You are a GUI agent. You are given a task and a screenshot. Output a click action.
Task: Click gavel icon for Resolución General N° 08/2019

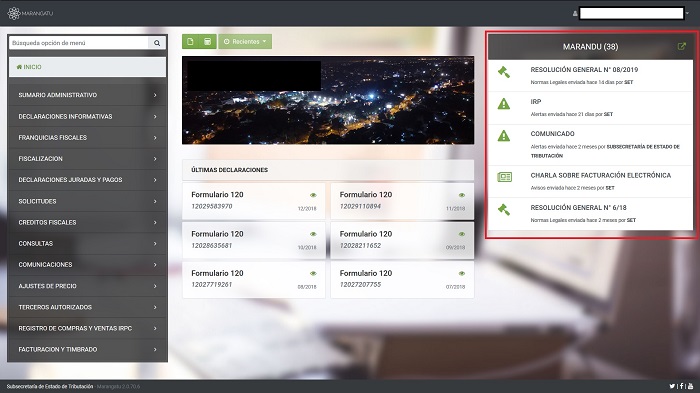[x=504, y=72]
